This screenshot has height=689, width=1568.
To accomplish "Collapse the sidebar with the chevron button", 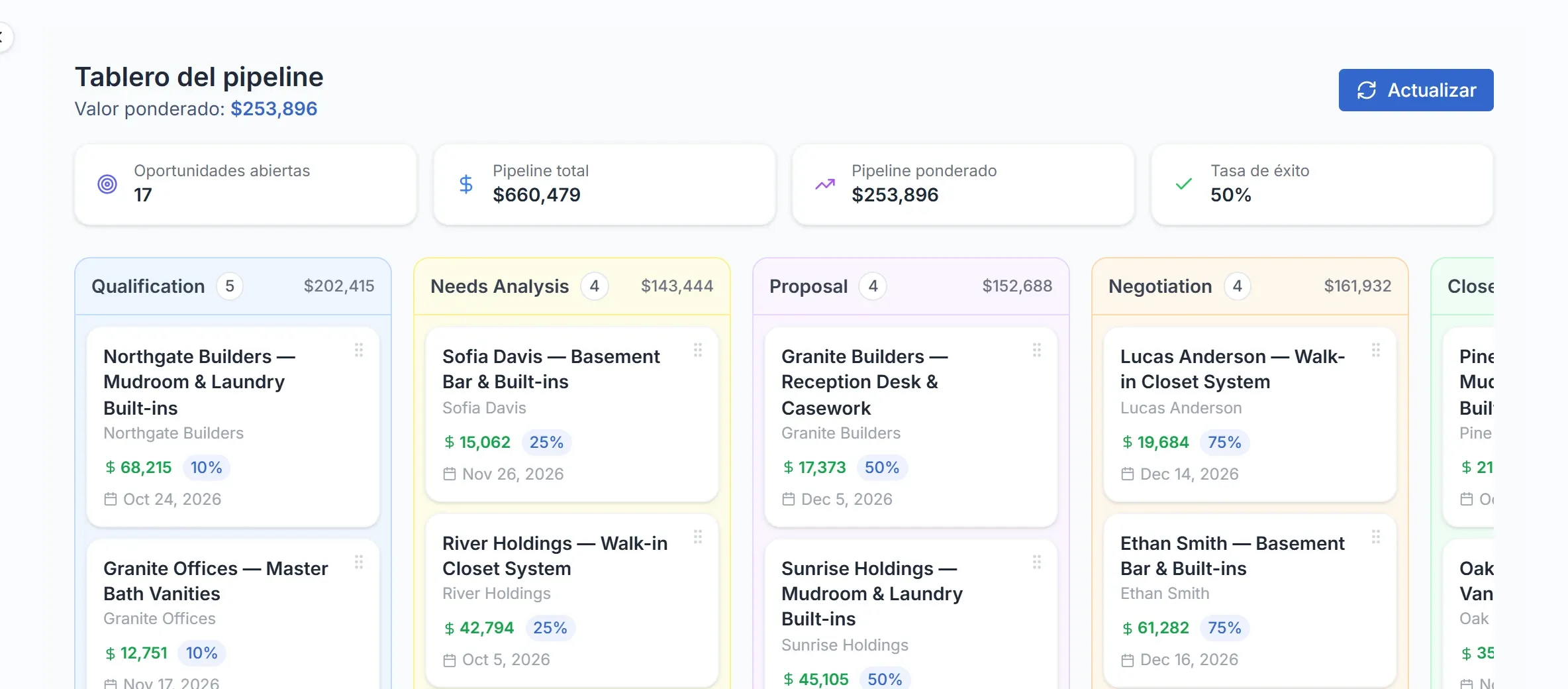I will tap(2, 36).
